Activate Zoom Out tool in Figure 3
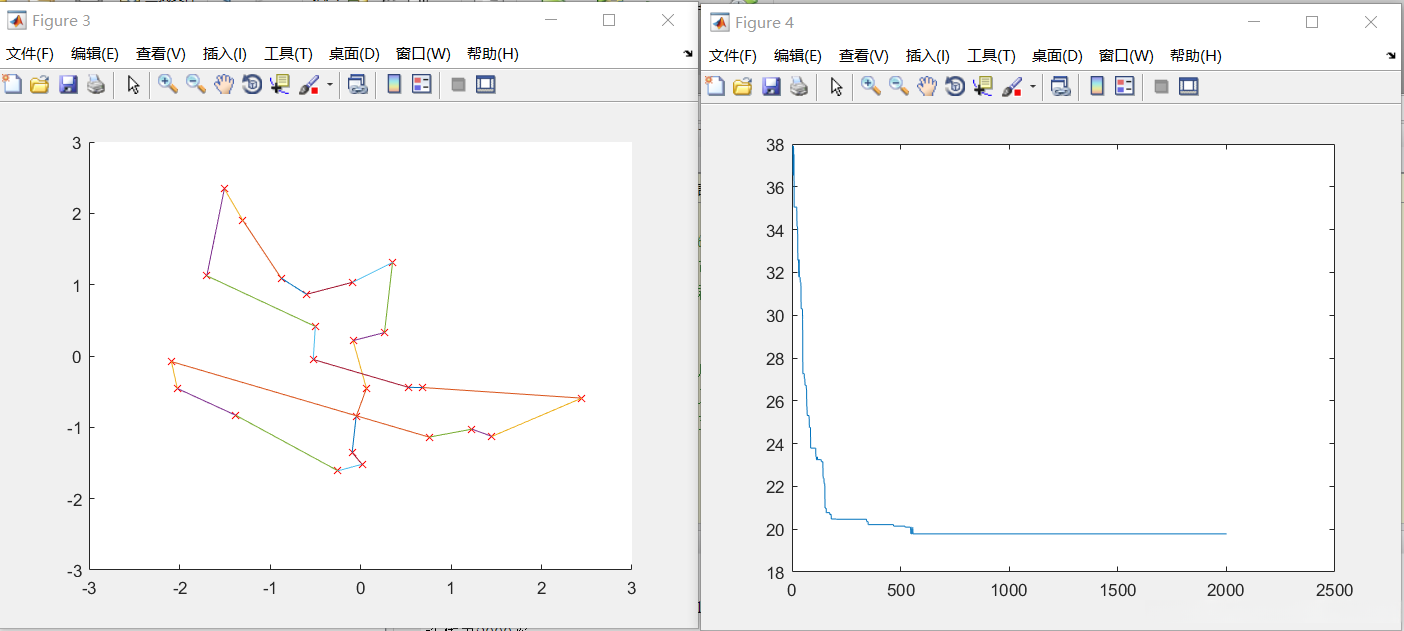 click(x=196, y=85)
